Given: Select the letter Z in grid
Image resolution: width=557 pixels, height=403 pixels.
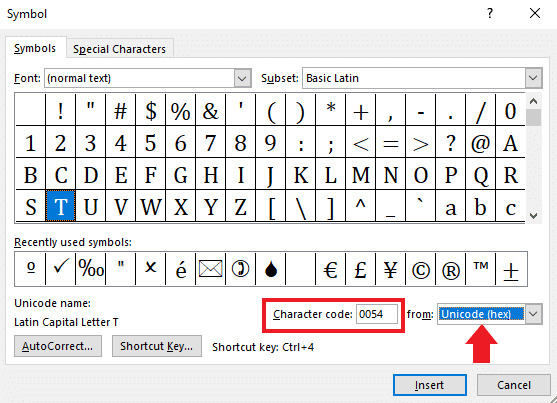Looking at the screenshot, I should (x=240, y=205).
